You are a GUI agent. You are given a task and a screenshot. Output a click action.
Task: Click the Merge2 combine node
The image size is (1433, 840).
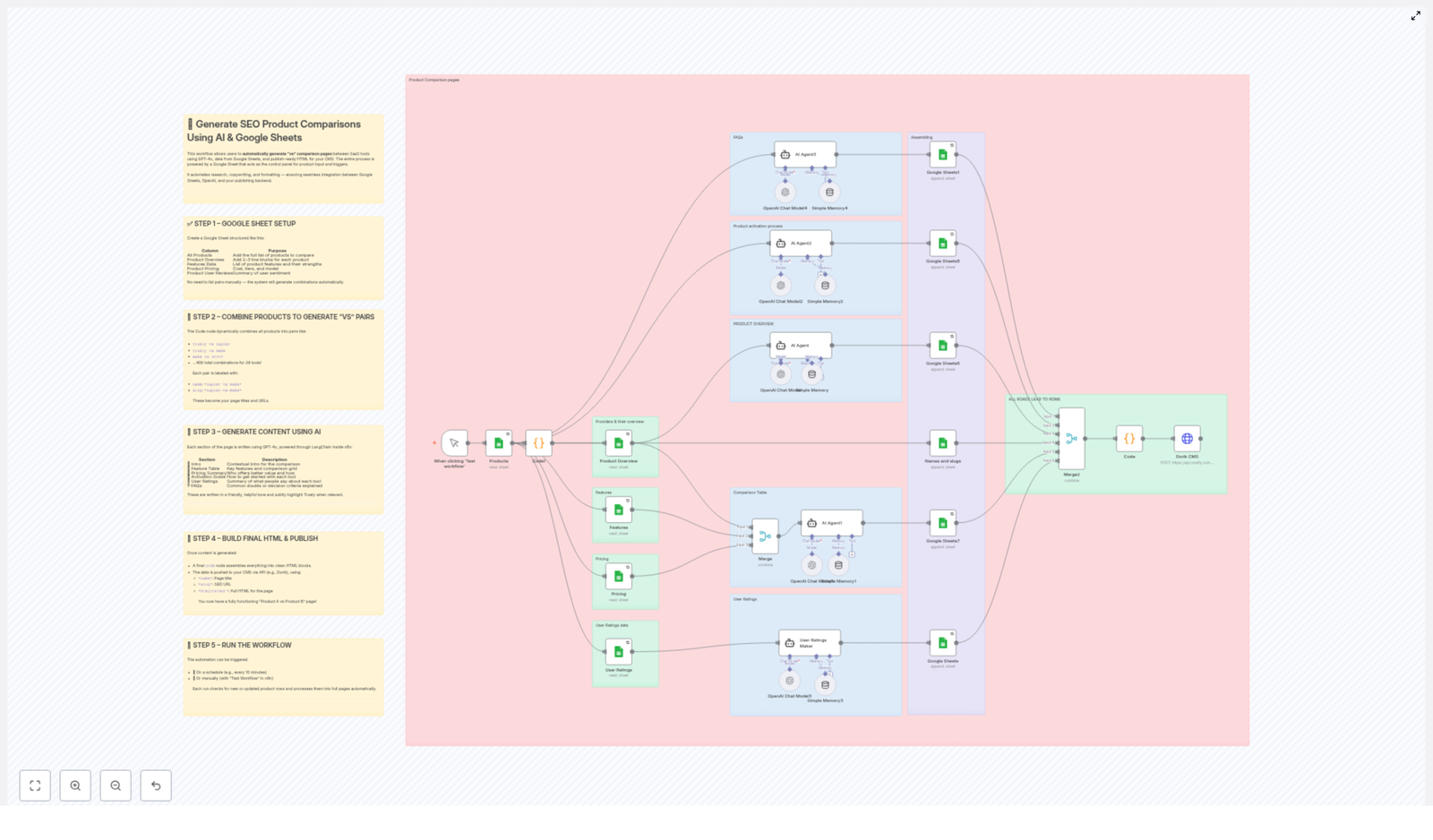(x=1071, y=439)
